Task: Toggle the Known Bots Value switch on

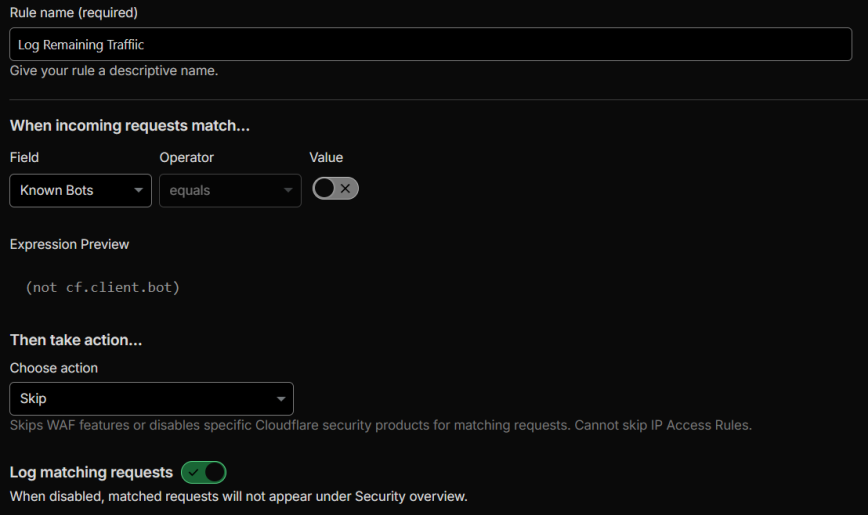Action: pos(335,188)
